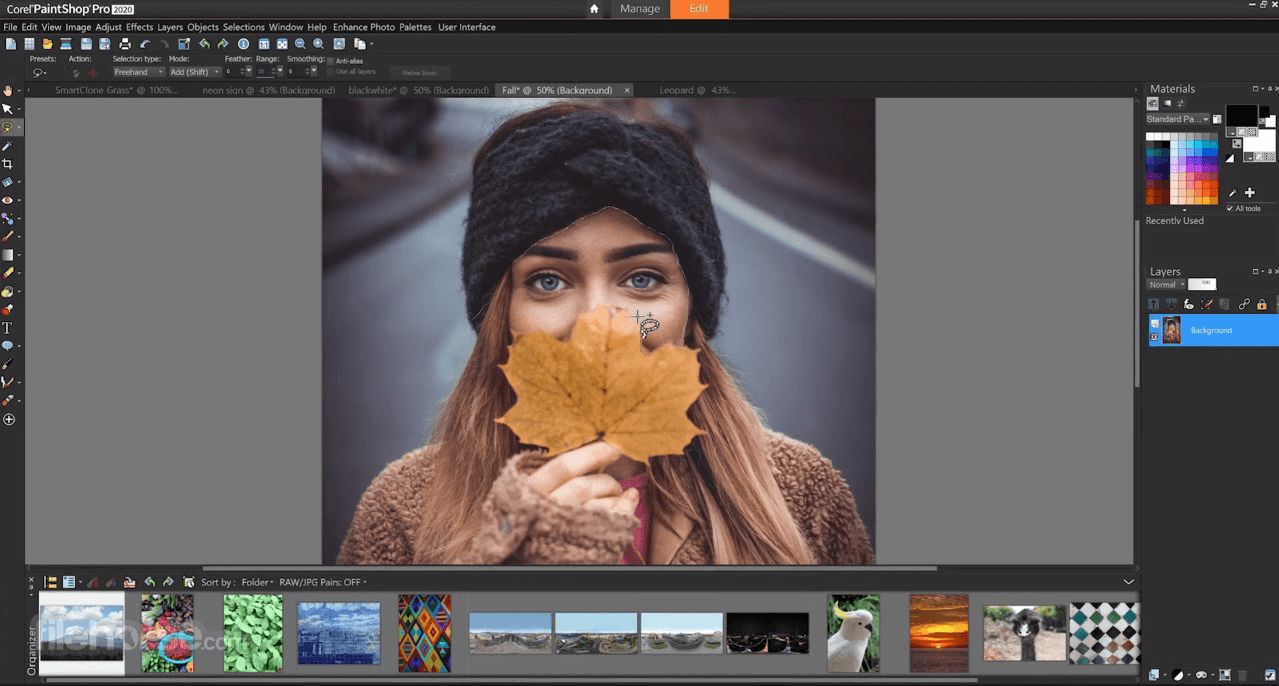
Task: Click the Undo icon in the toolbar
Action: pos(144,43)
